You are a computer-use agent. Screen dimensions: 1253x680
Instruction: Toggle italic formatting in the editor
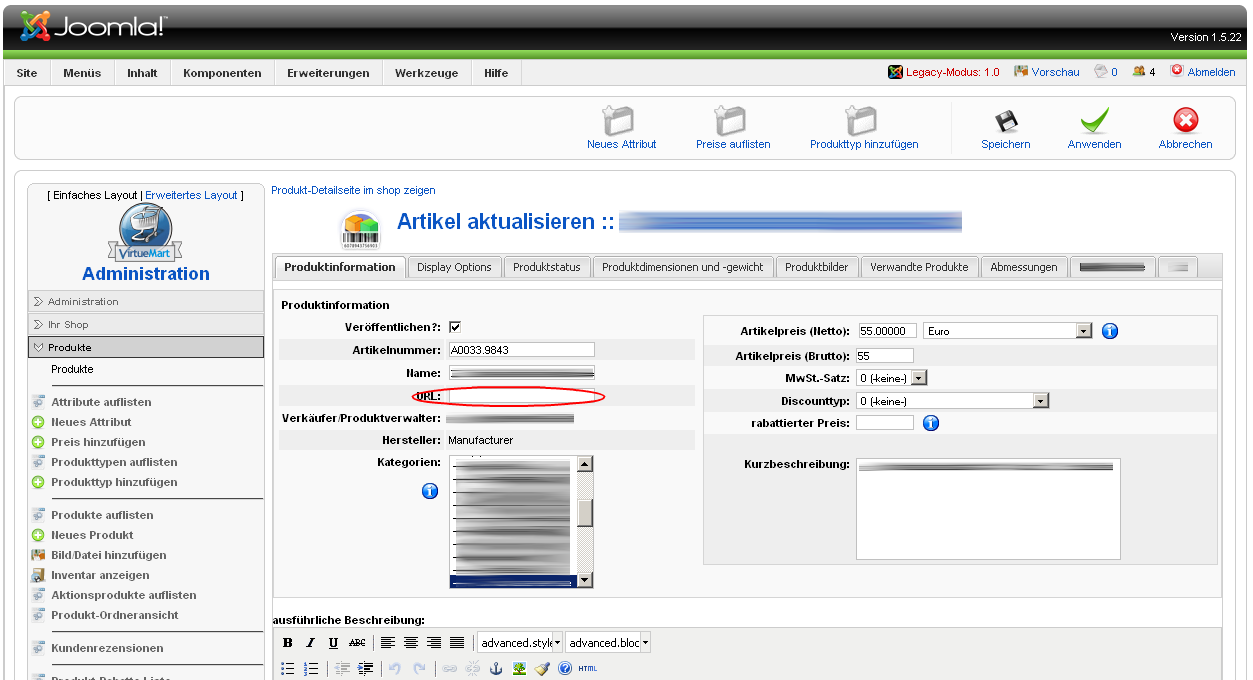point(310,643)
